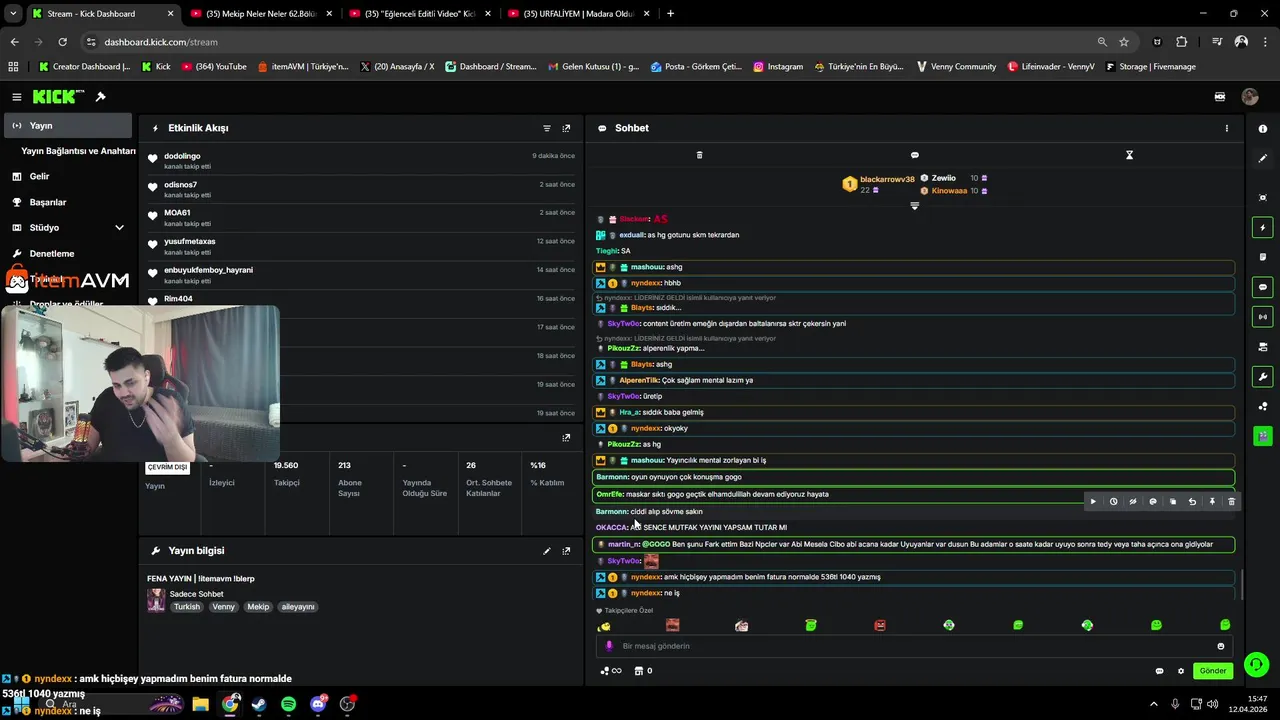Click the aileyayını stream tag
1280x720 pixels.
point(298,607)
